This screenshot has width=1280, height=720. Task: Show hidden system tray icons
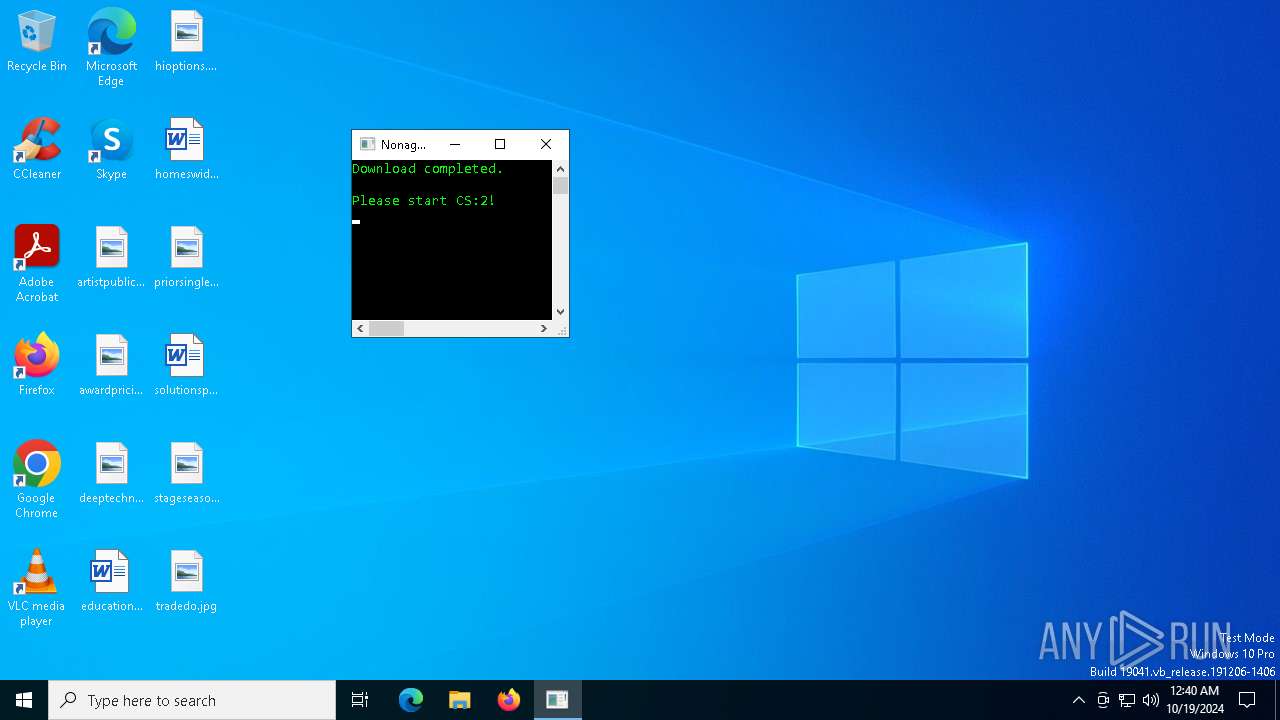click(1078, 700)
